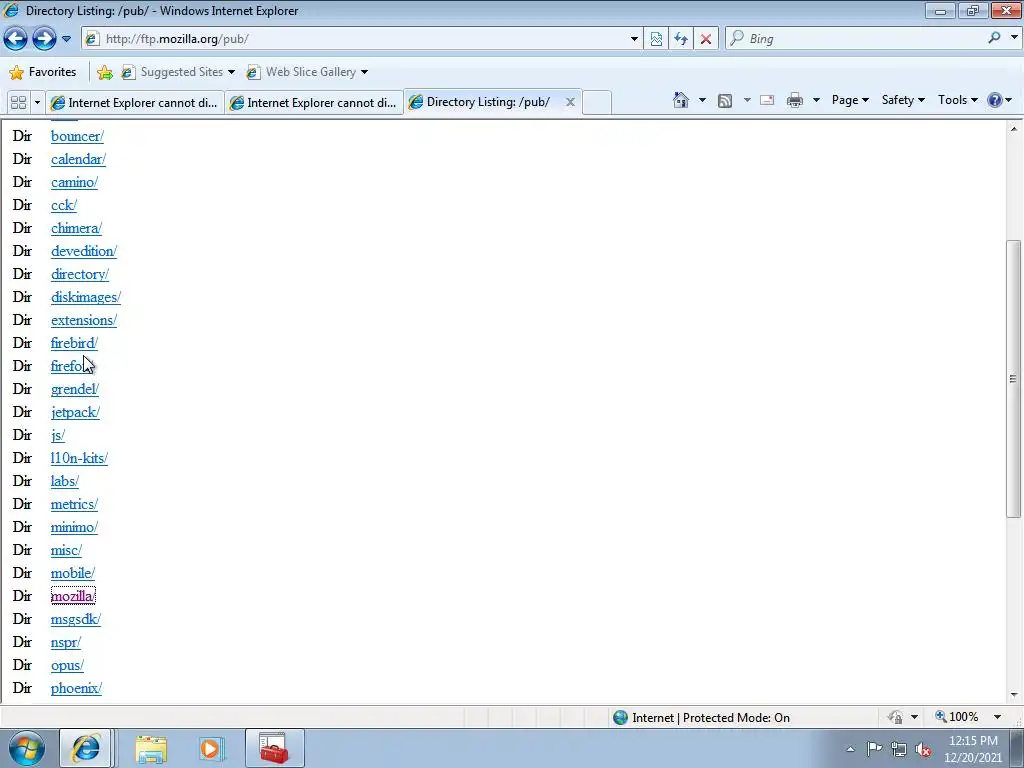This screenshot has width=1024, height=768.
Task: Open the calendar/ directory link
Action: (x=78, y=159)
